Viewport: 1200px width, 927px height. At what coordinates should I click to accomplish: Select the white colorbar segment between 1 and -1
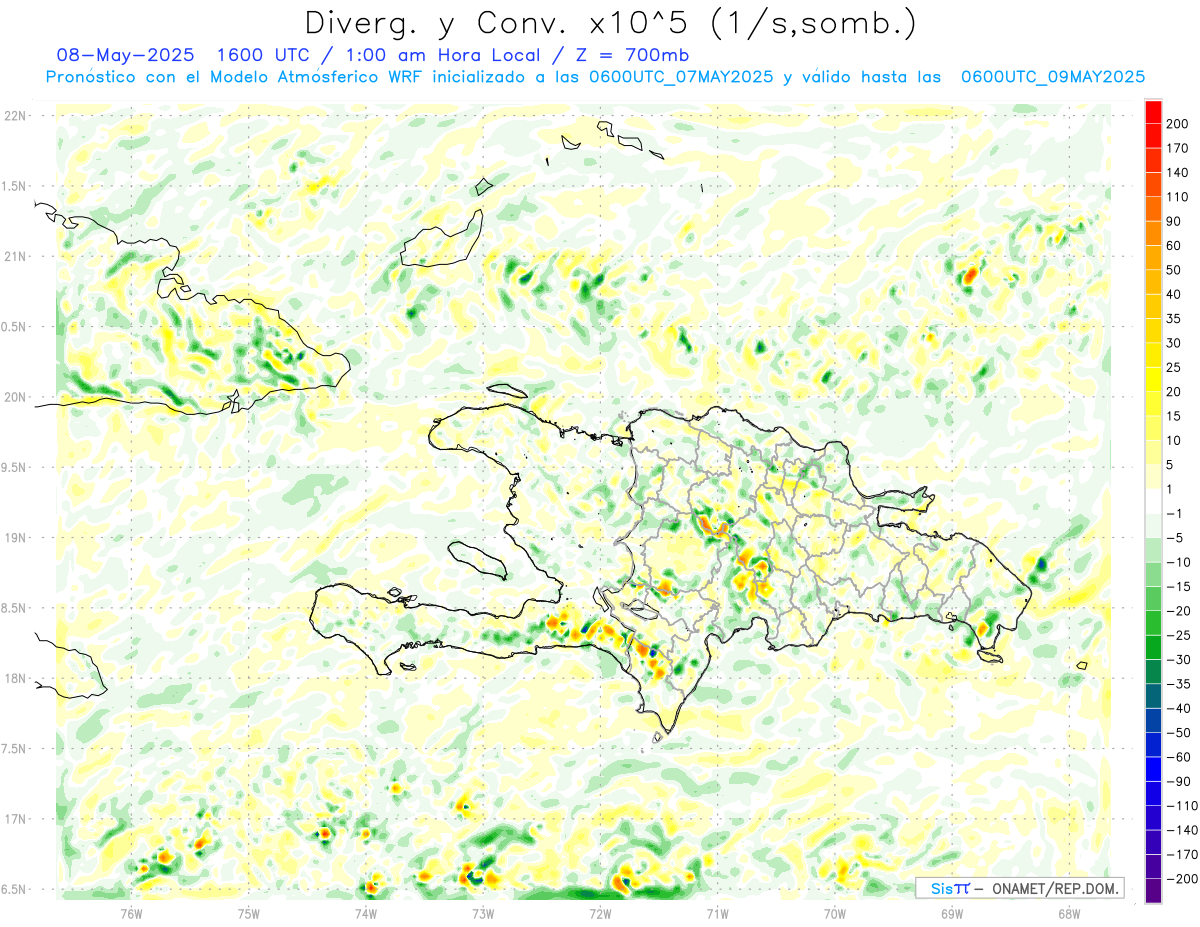pyautogui.click(x=1153, y=501)
